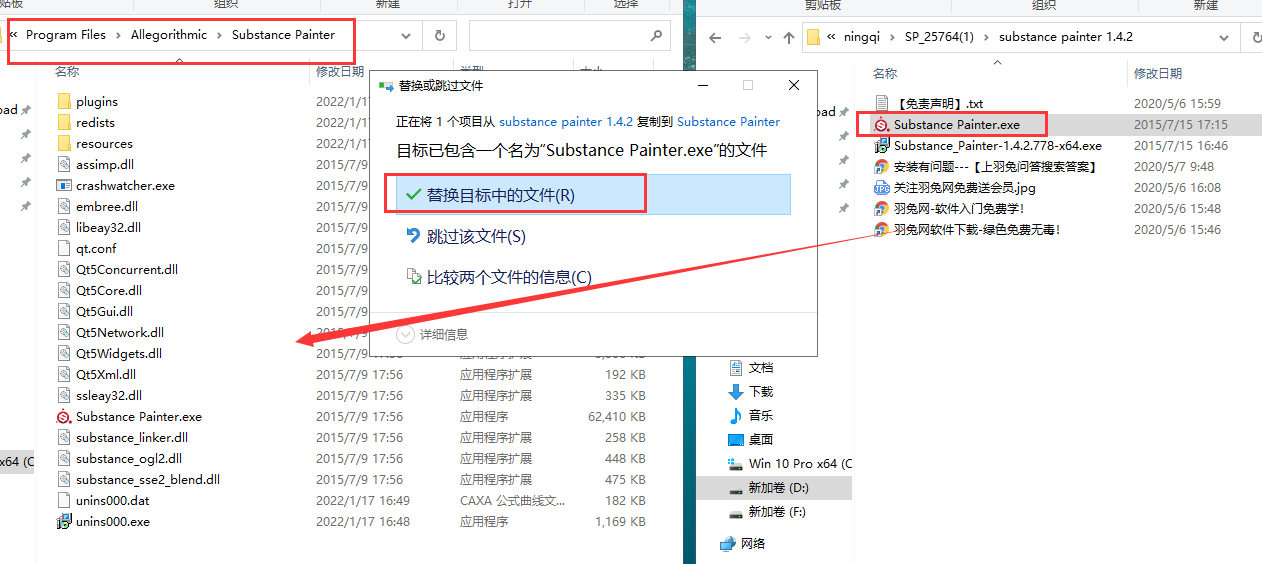Click SP_25764(1) in right breadcrumb

click(938, 37)
